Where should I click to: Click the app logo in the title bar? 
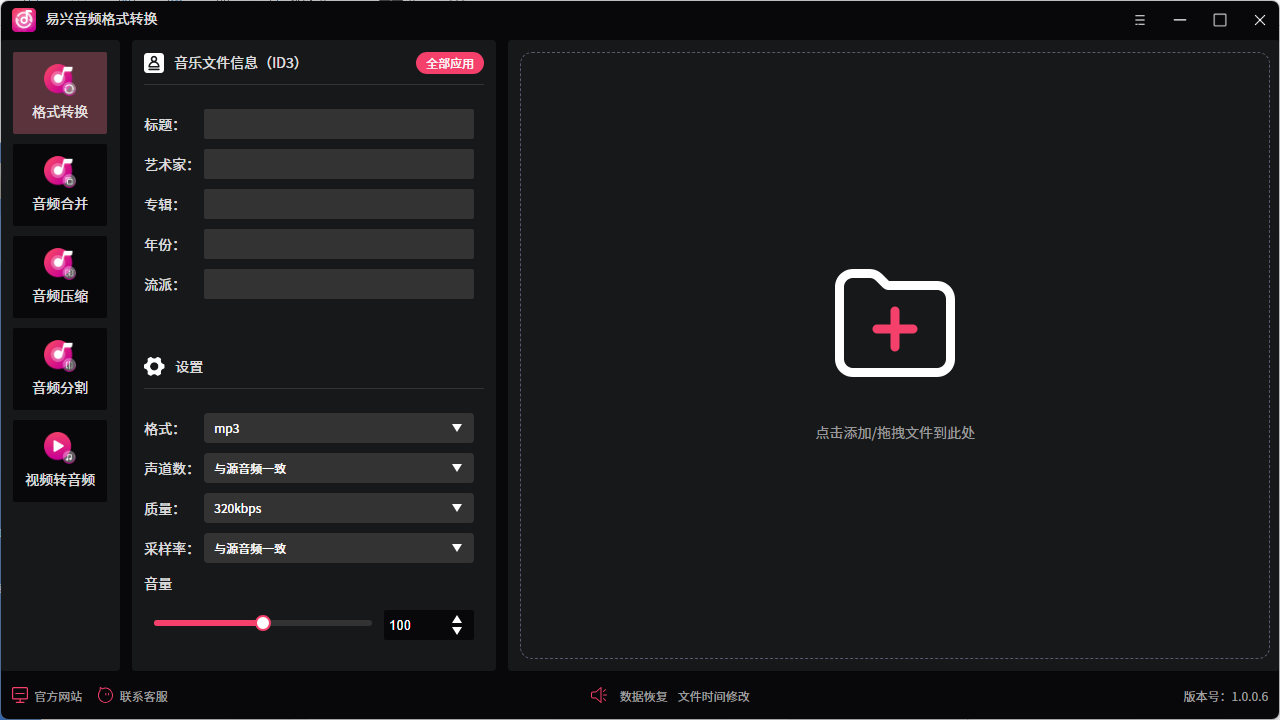coord(23,19)
